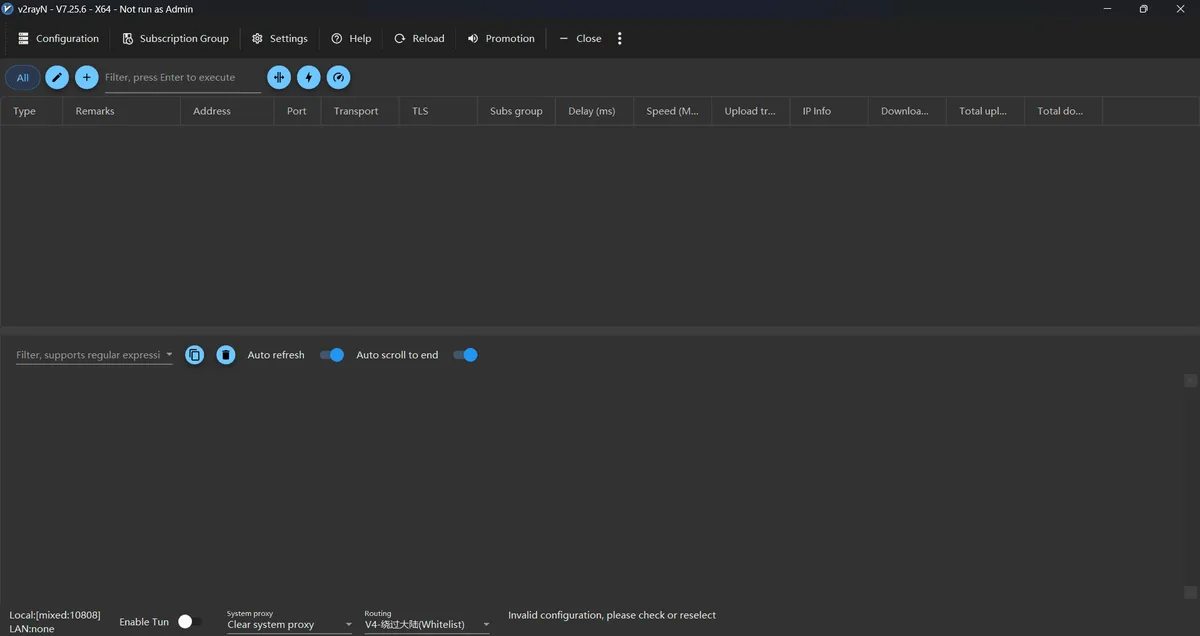Click the round split-arrows button beside the filter
Viewport: 1200px width, 636px height.
[x=279, y=77]
